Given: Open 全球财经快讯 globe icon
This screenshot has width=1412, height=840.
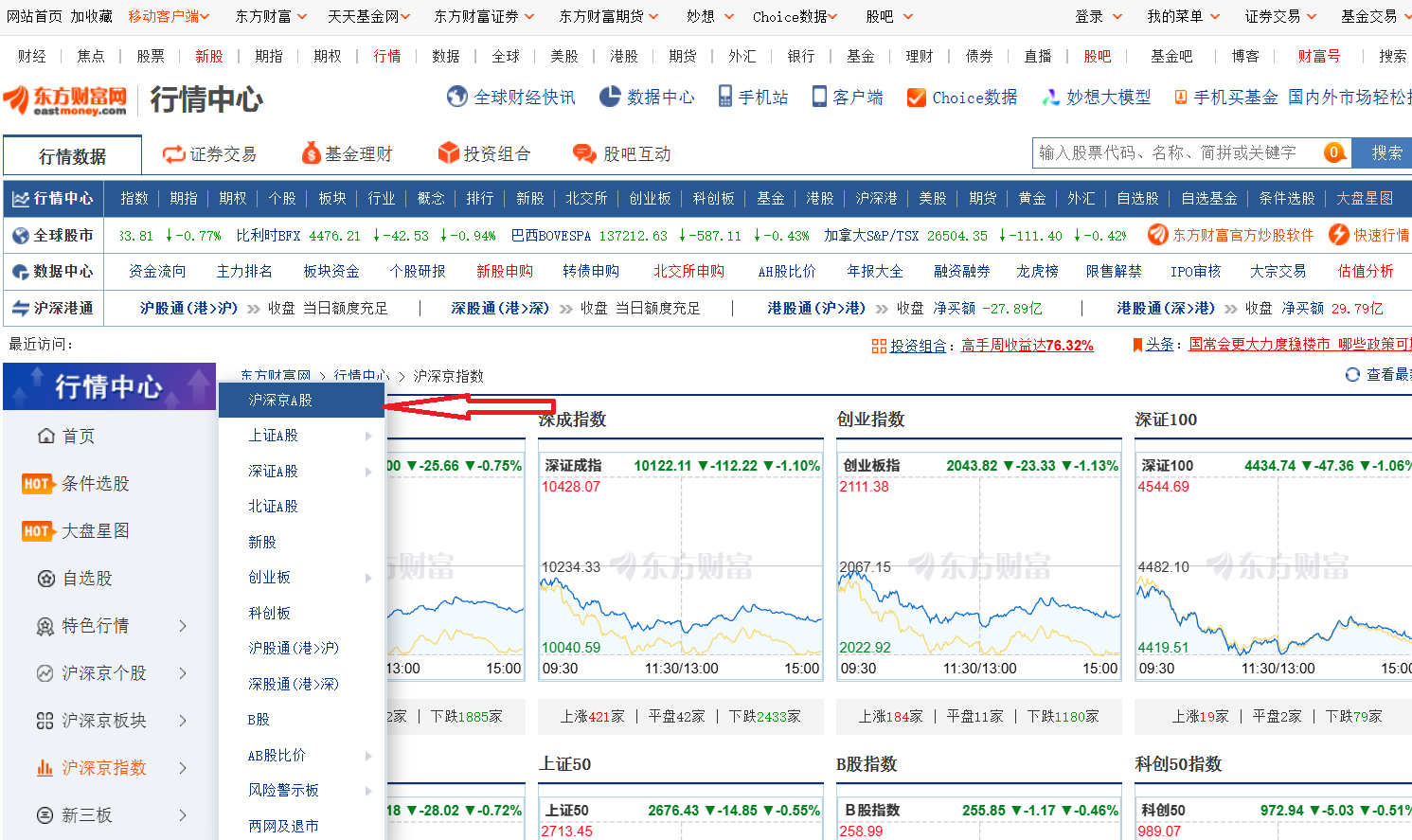Looking at the screenshot, I should point(457,97).
